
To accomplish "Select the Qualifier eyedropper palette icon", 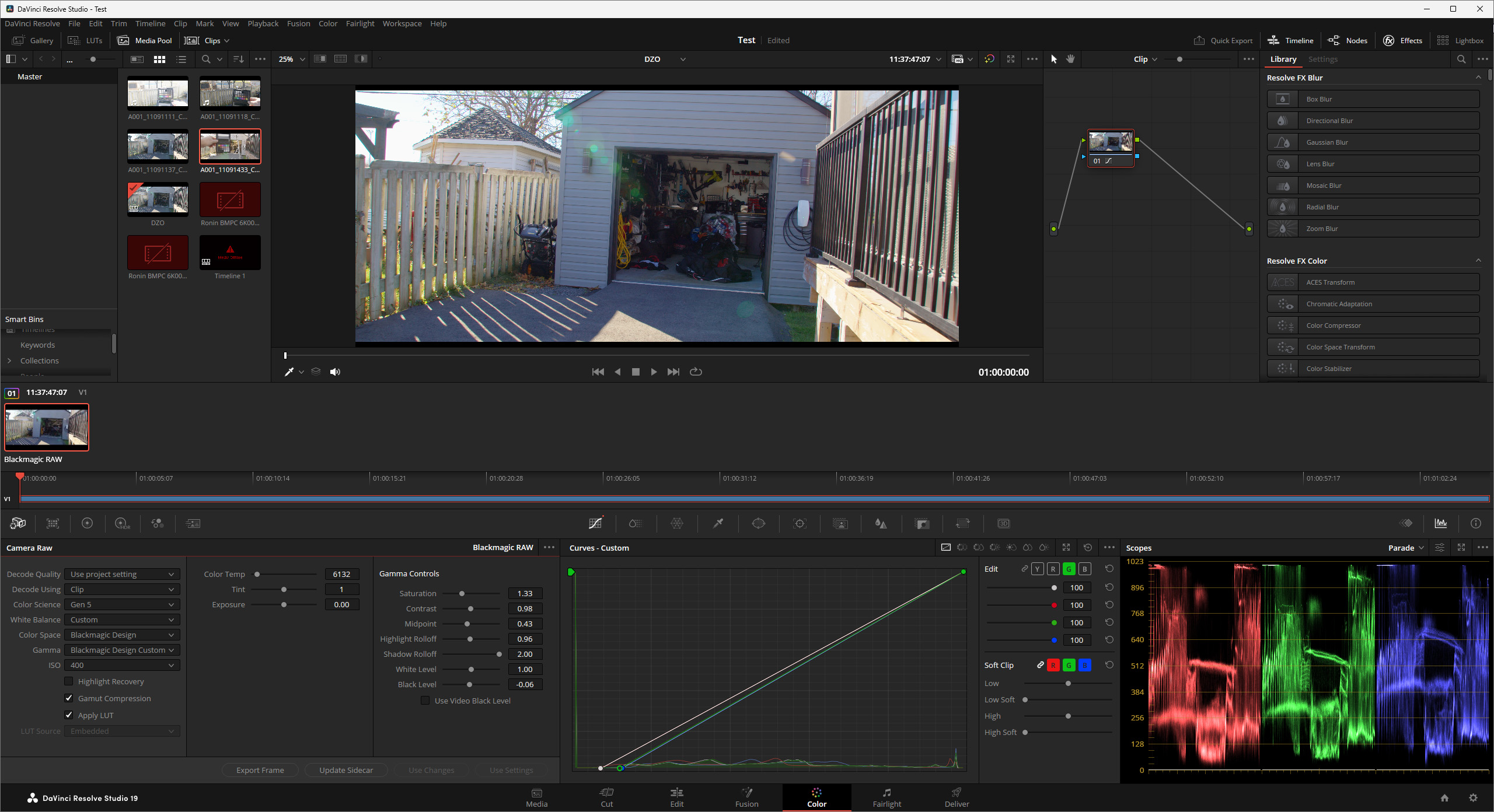I will click(x=718, y=523).
